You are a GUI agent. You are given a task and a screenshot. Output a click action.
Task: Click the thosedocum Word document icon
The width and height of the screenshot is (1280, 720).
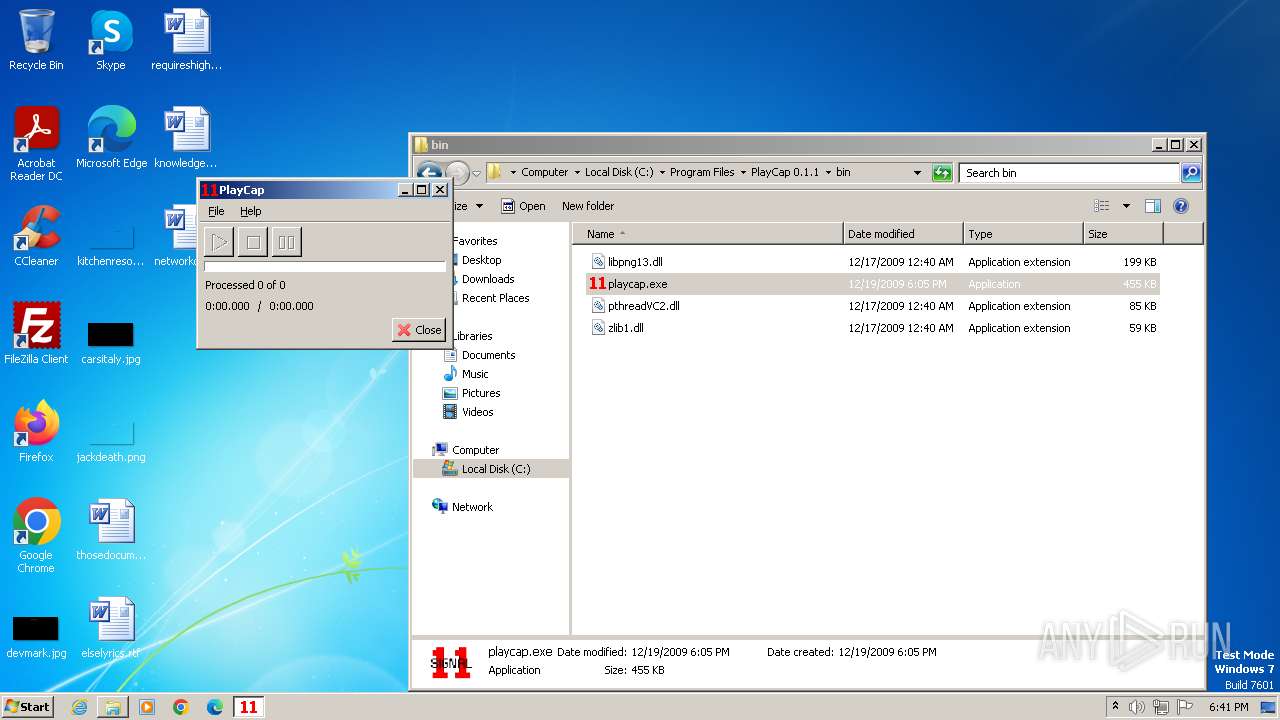click(x=111, y=529)
